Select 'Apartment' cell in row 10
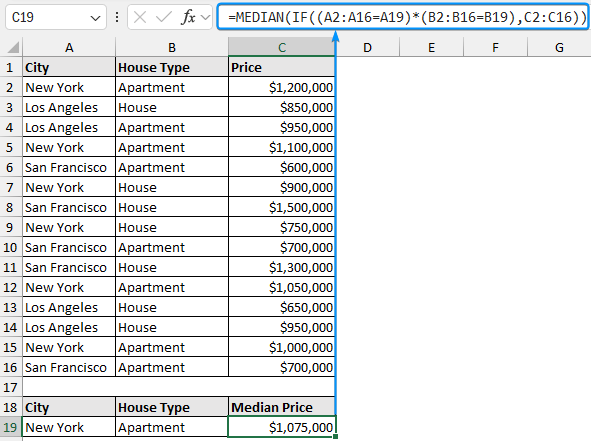The width and height of the screenshot is (591, 441). [172, 247]
